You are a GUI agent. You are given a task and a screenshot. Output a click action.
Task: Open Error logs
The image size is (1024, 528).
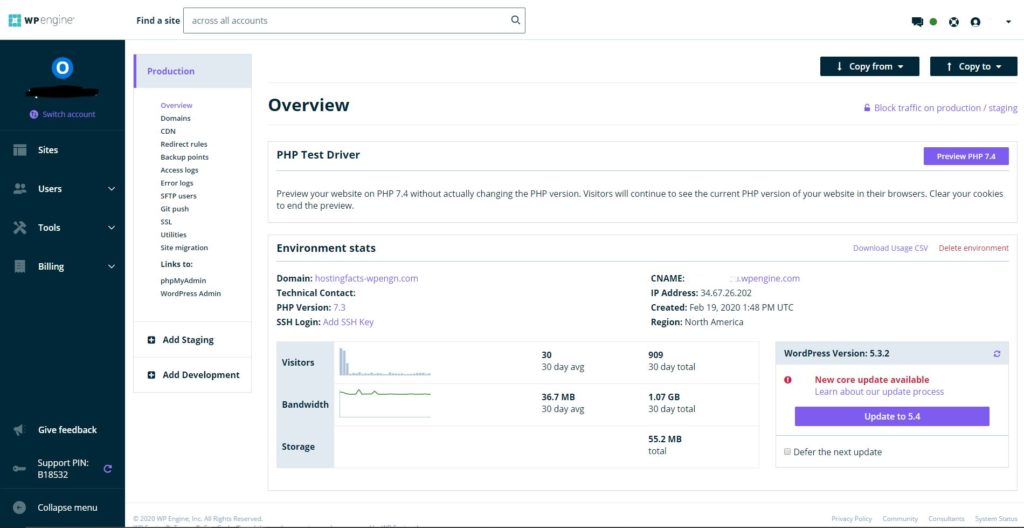pyautogui.click(x=177, y=183)
